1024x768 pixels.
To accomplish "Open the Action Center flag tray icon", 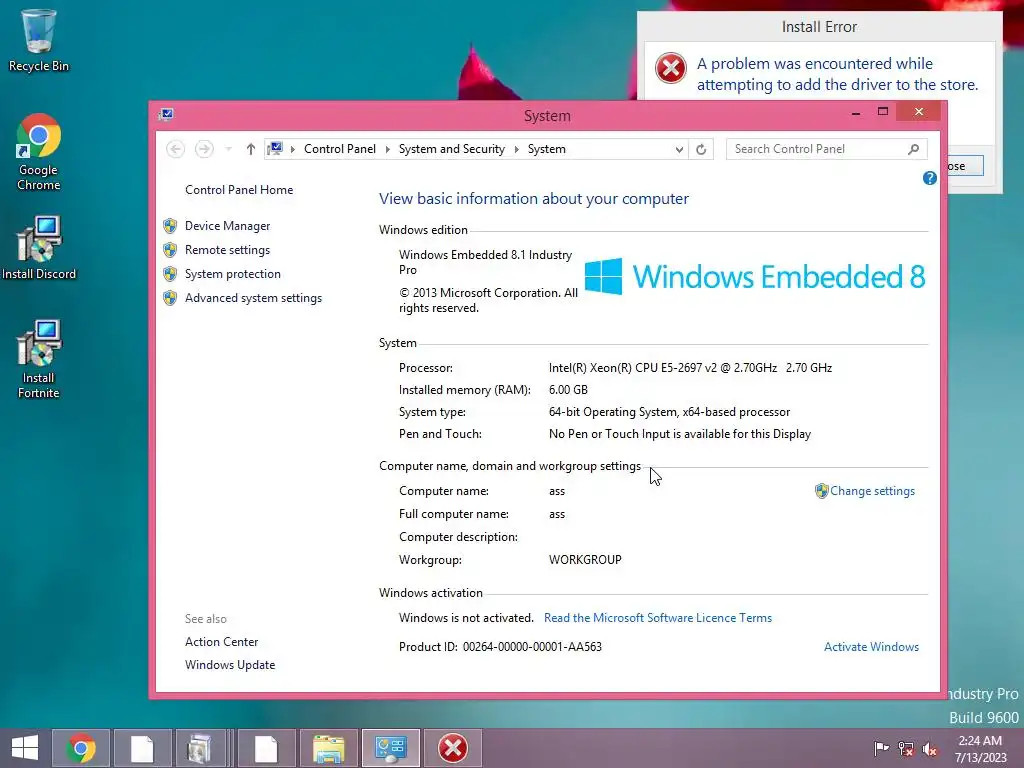I will pyautogui.click(x=881, y=748).
